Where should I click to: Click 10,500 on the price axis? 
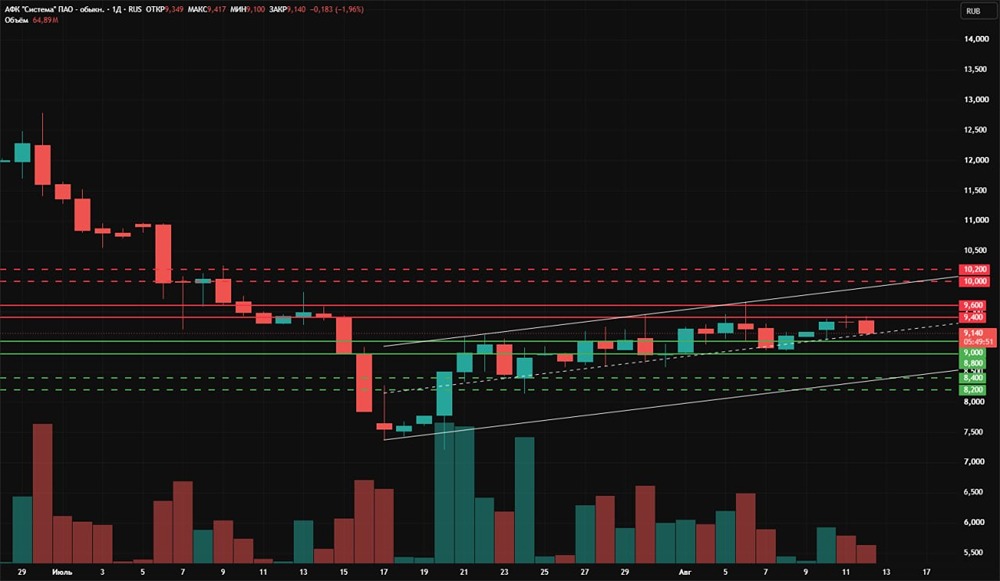(976, 250)
